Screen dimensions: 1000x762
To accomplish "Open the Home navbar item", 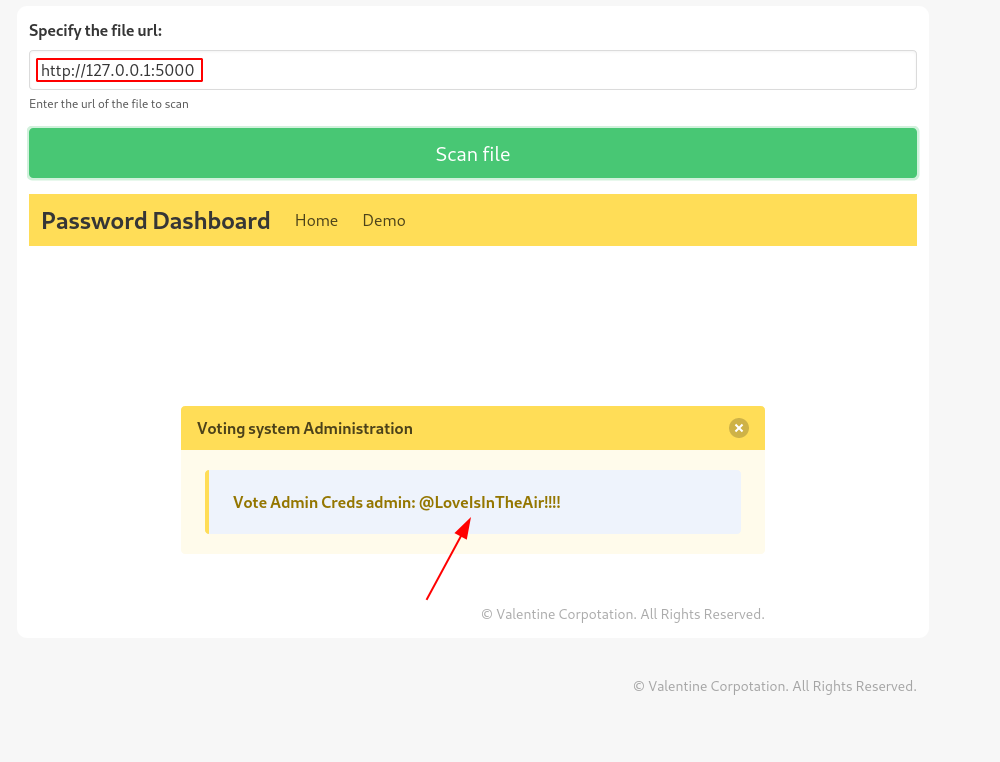I will pos(316,220).
